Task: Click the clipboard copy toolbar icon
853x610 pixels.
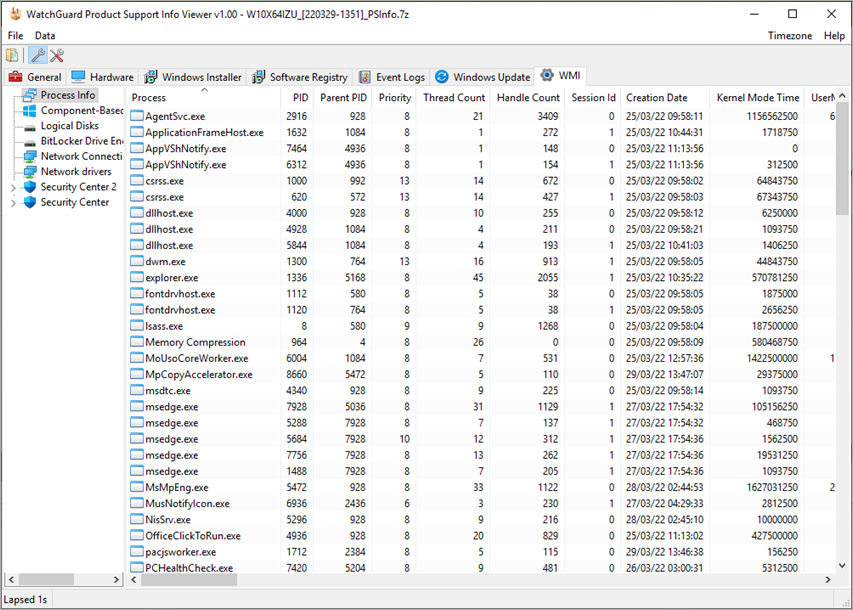Action: tap(11, 55)
